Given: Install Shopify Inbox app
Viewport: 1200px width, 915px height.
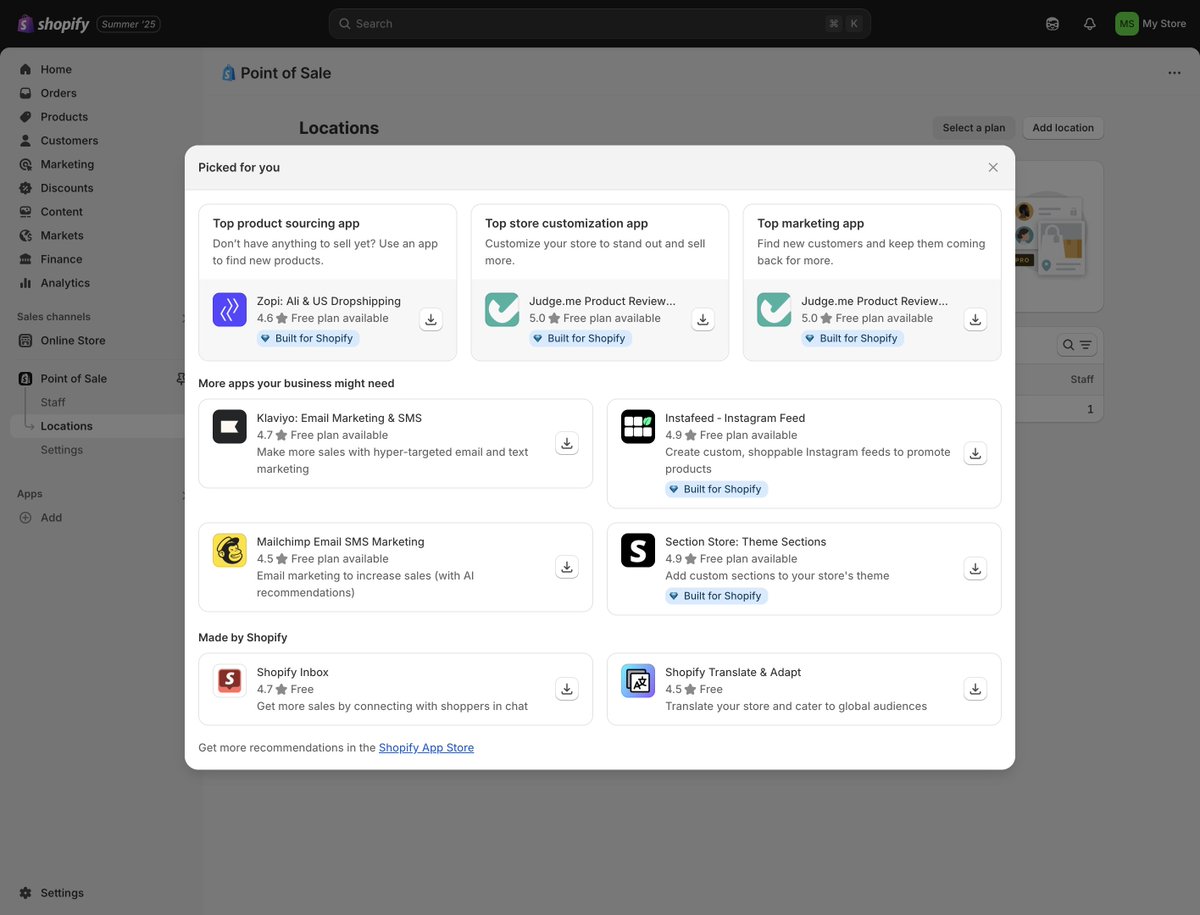Looking at the screenshot, I should click(x=567, y=689).
